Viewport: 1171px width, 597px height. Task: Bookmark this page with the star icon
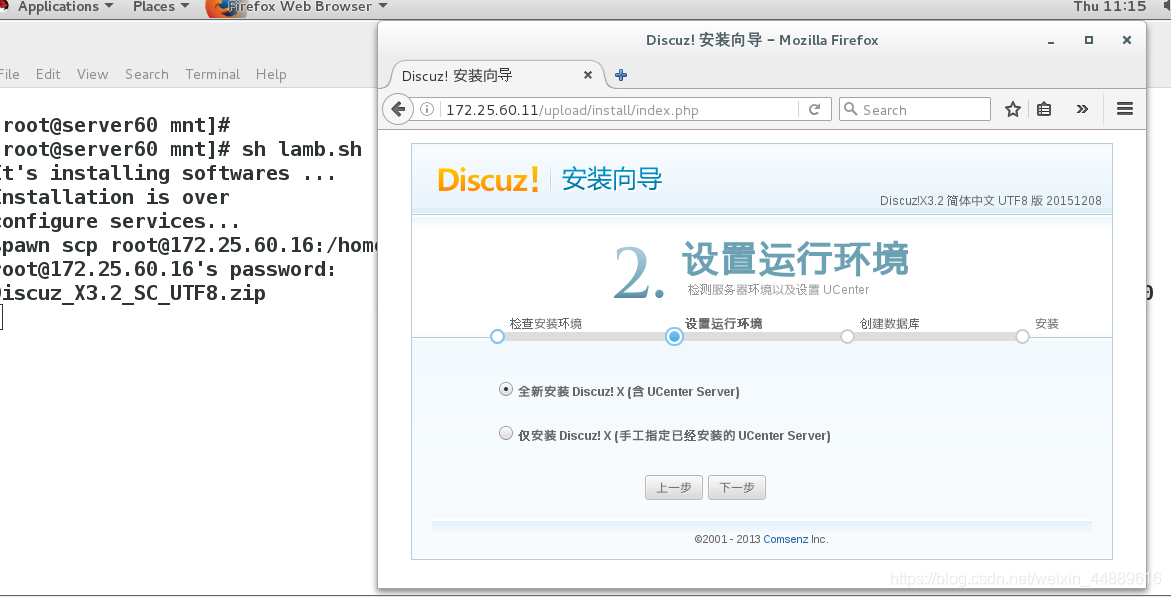pyautogui.click(x=1013, y=109)
